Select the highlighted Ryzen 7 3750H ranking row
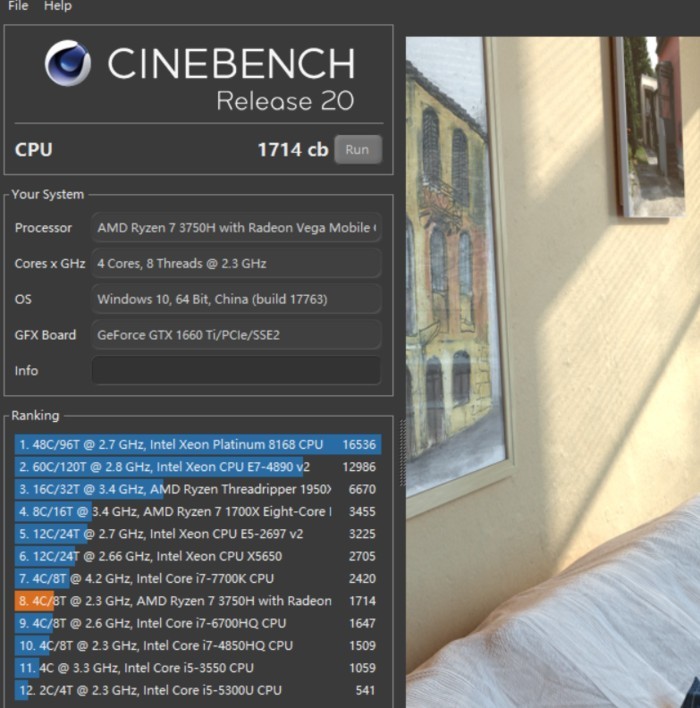The height and width of the screenshot is (708, 700). coord(198,601)
